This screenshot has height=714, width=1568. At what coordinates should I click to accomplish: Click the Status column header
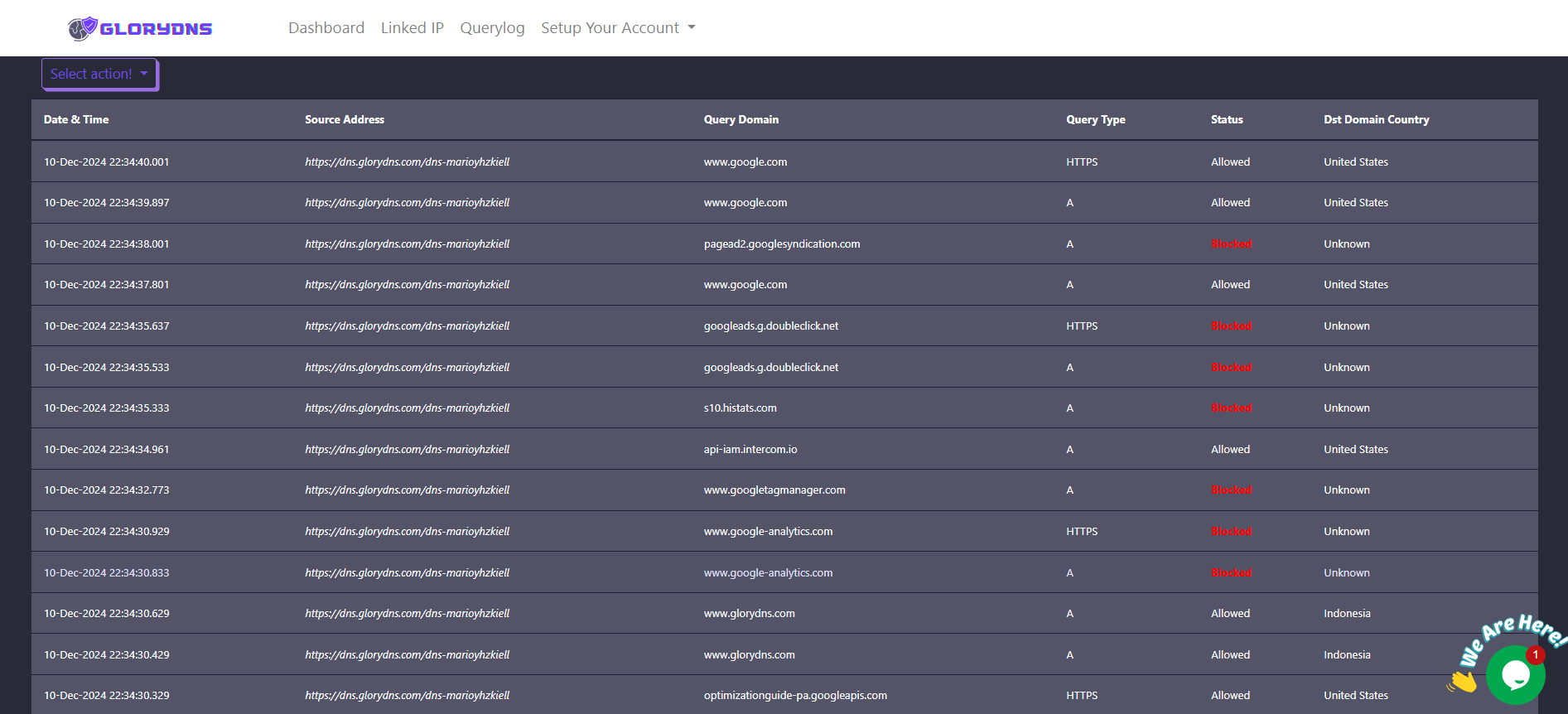pyautogui.click(x=1227, y=119)
